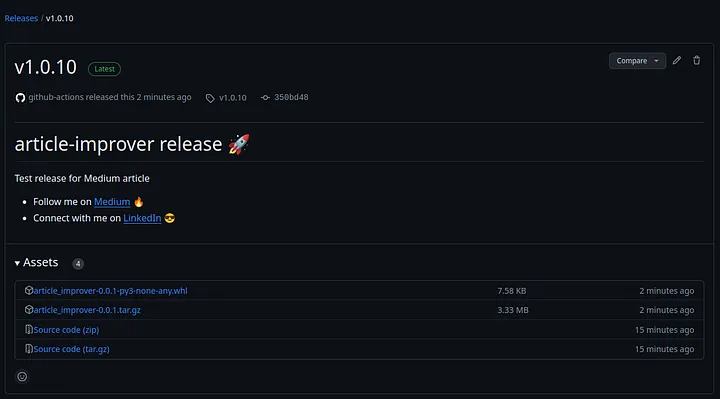Click '2 minutes ago' in the article_improver tar.gz row

point(667,310)
